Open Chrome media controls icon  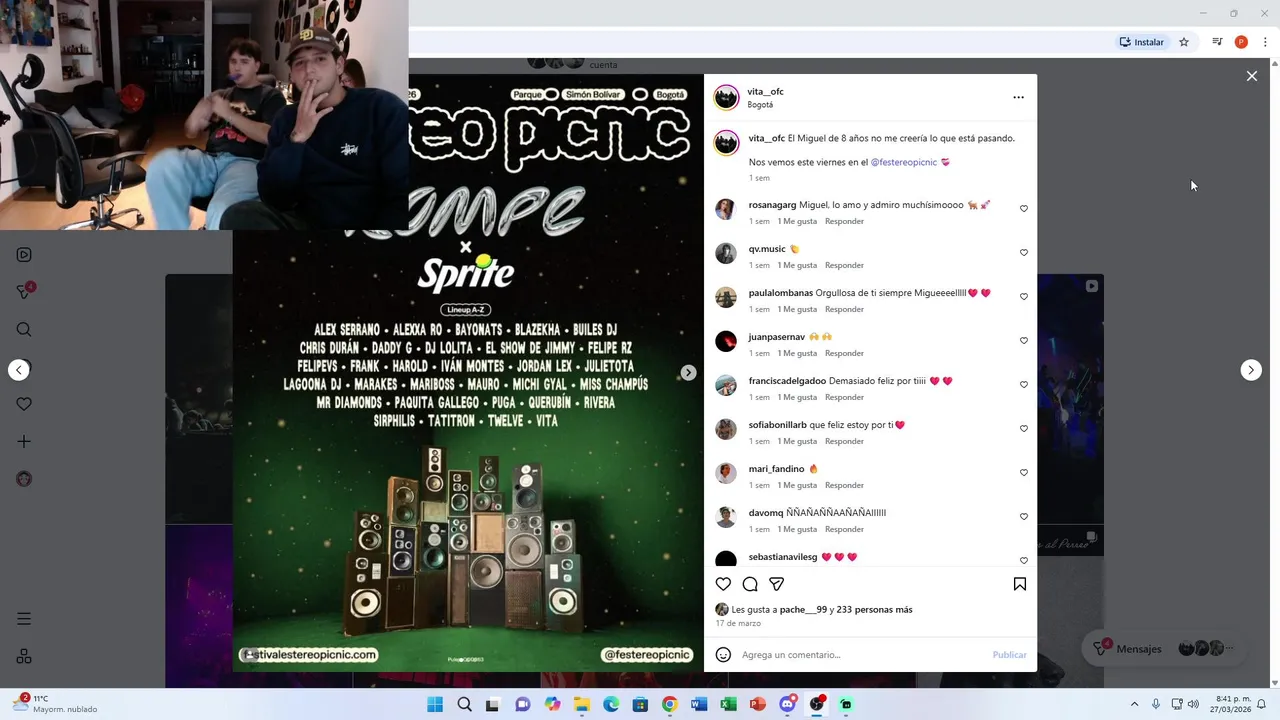(1217, 42)
